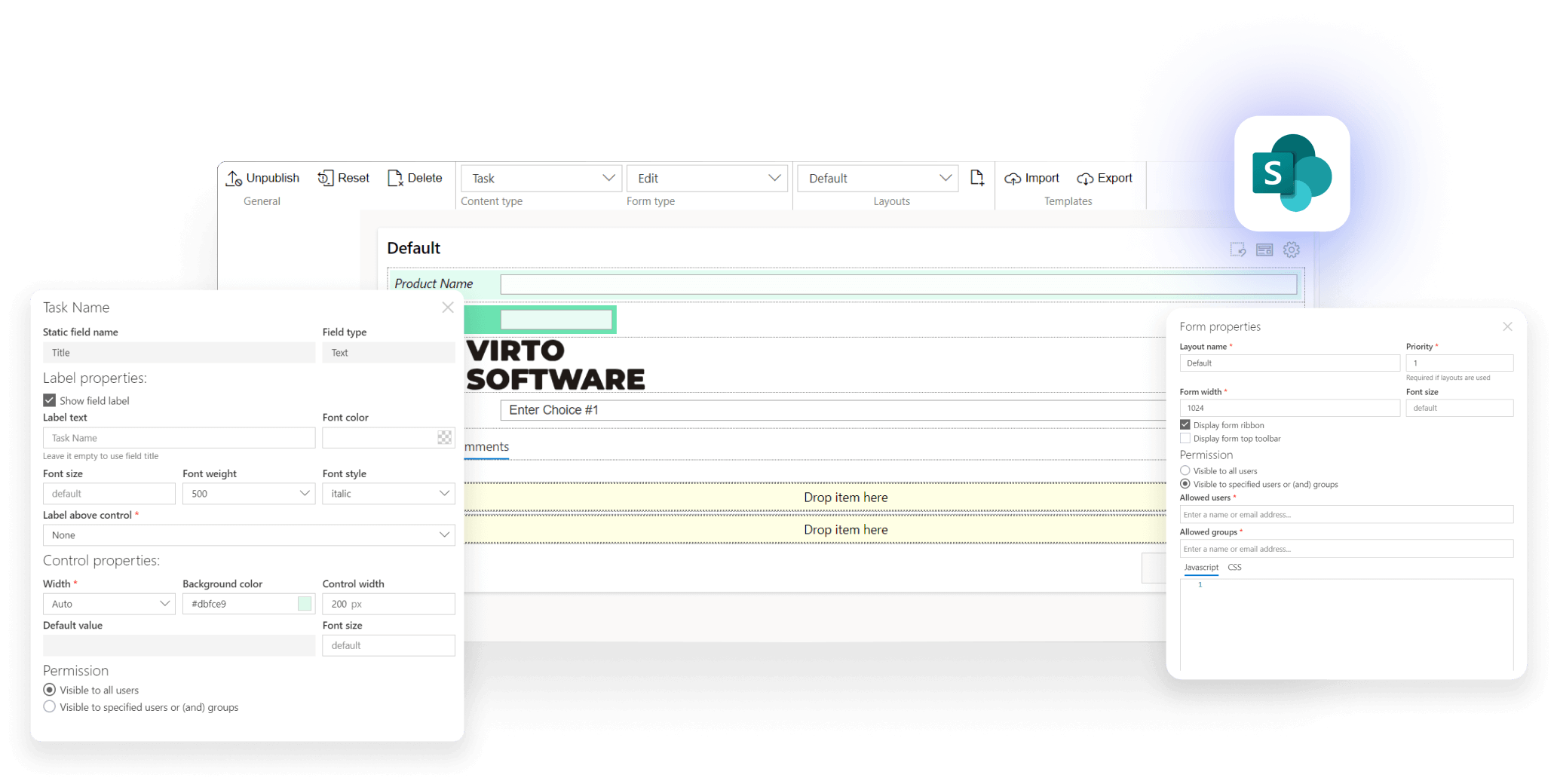The image size is (1557, 784).
Task: Click the reset-selection icon near Default panel header
Action: 1239,249
